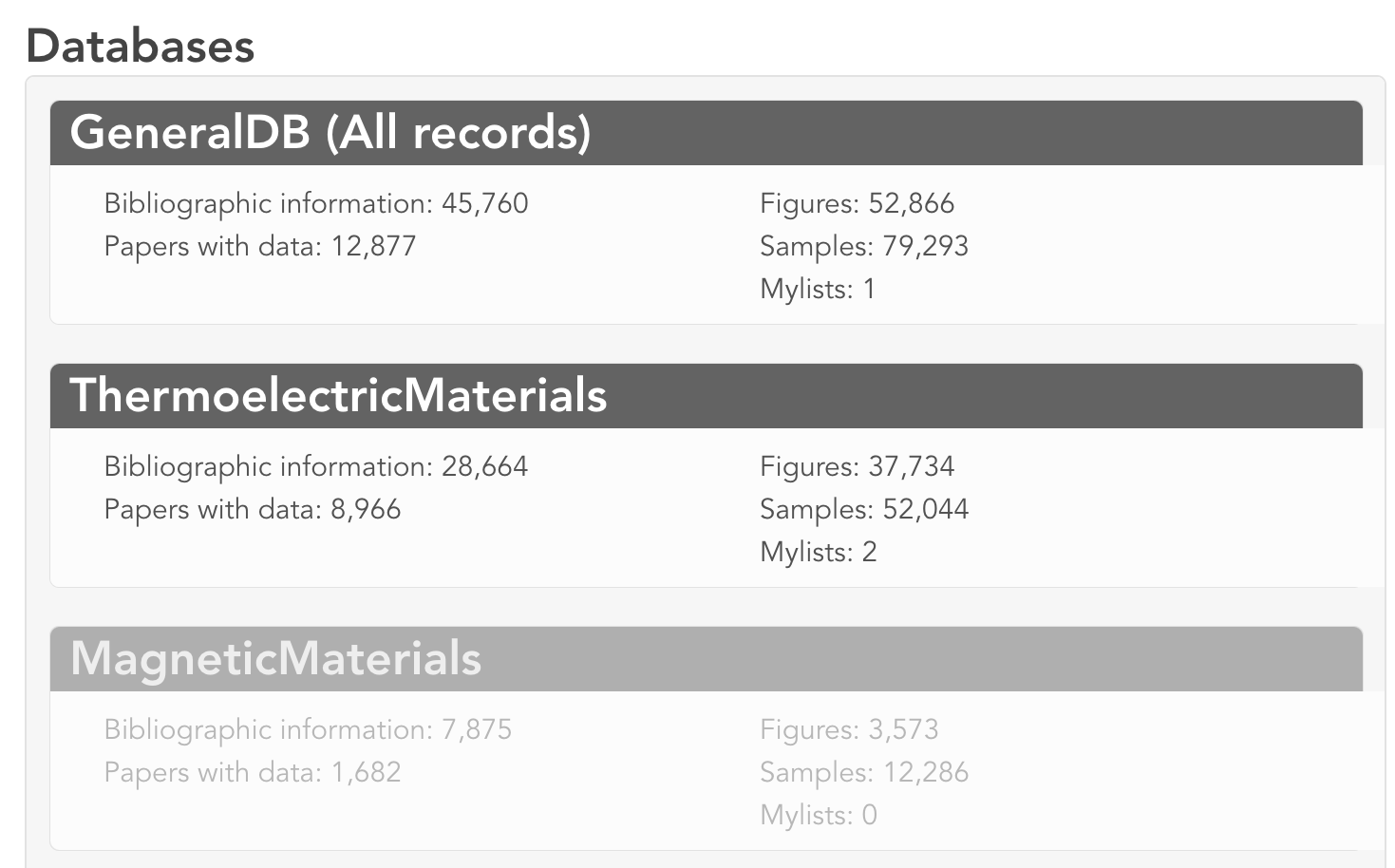Click the Databases section heading
1395x868 pixels.
pos(141,46)
